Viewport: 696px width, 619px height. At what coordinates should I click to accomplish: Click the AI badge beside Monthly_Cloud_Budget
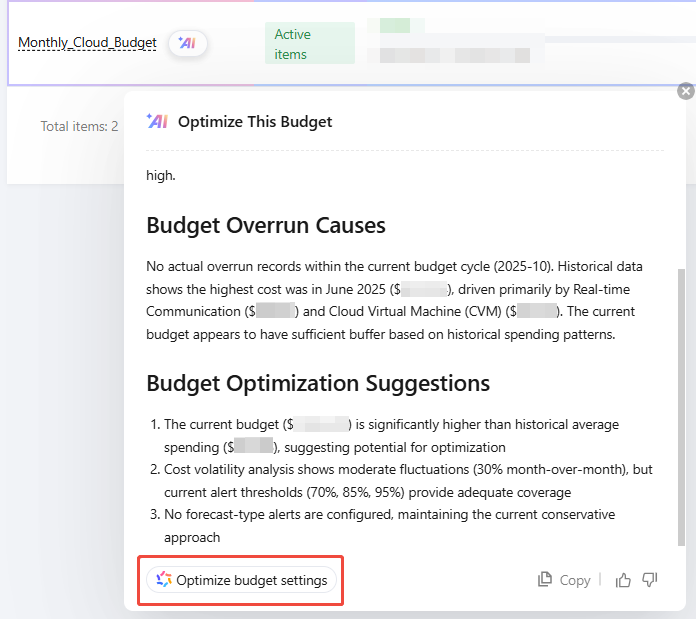click(187, 43)
